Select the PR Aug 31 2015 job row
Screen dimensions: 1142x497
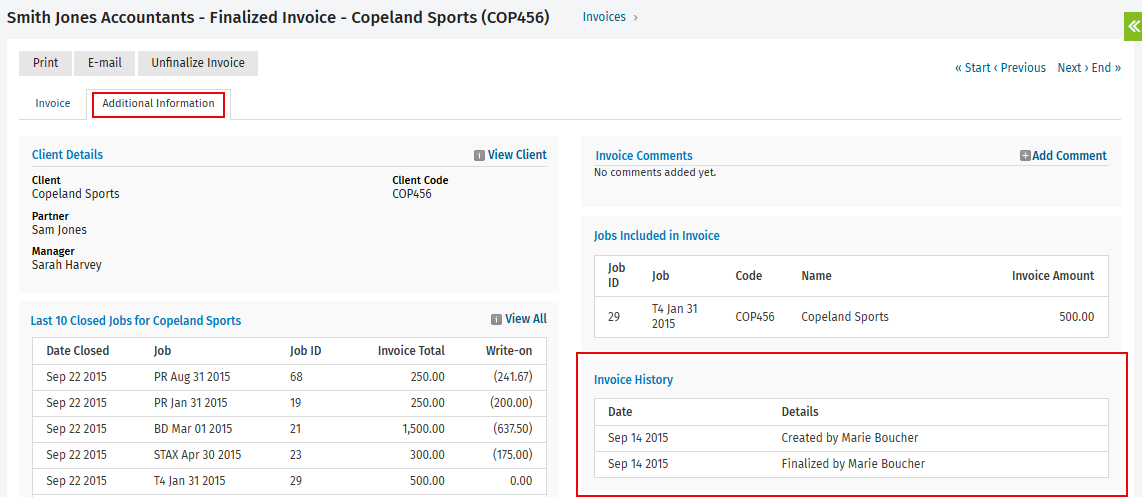click(x=289, y=377)
